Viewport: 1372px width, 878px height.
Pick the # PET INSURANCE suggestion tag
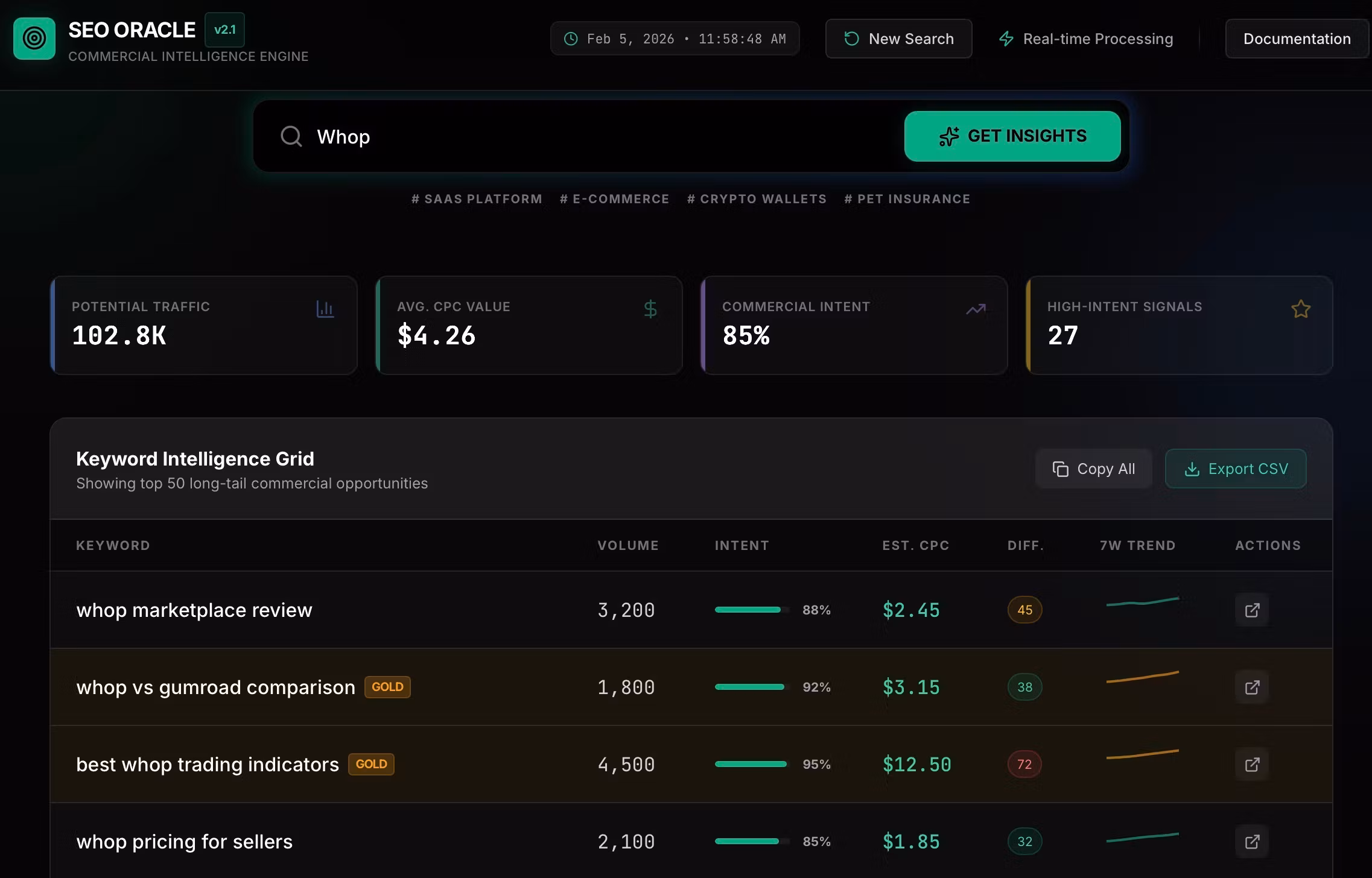(907, 199)
